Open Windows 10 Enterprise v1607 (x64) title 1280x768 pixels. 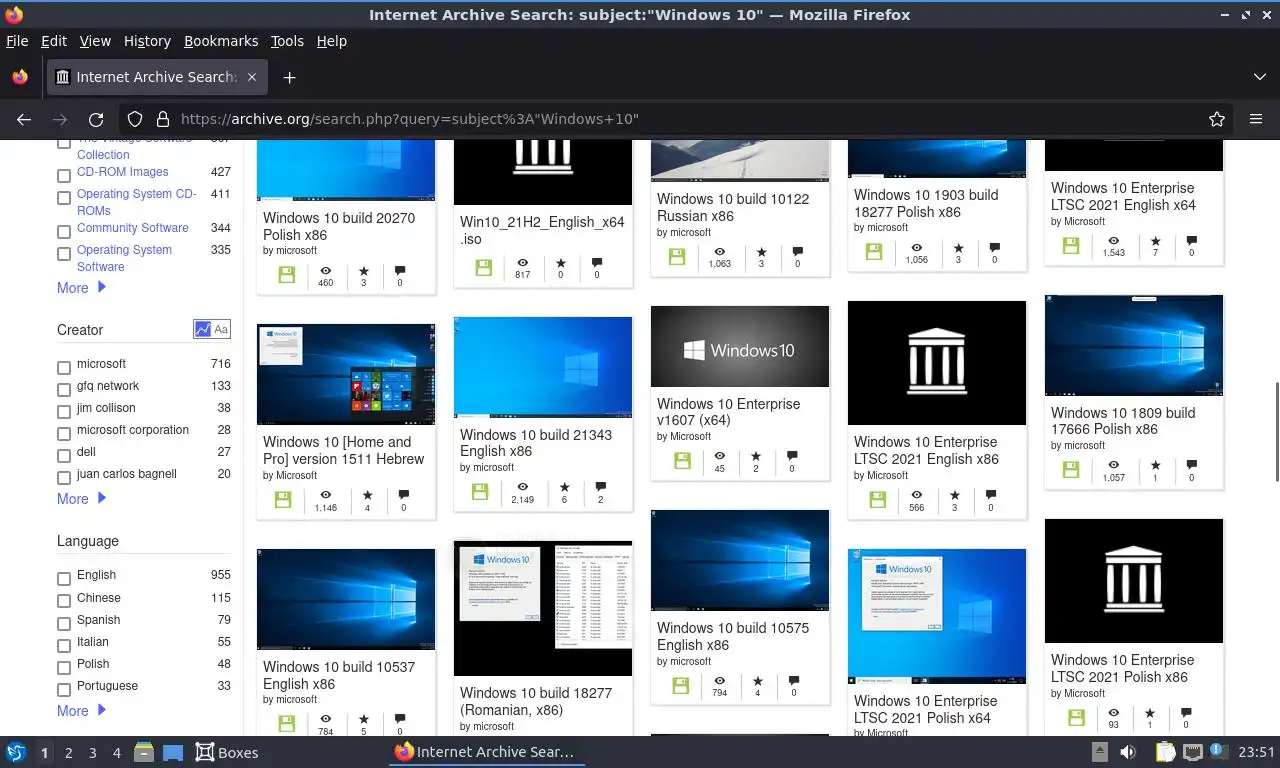(x=729, y=412)
